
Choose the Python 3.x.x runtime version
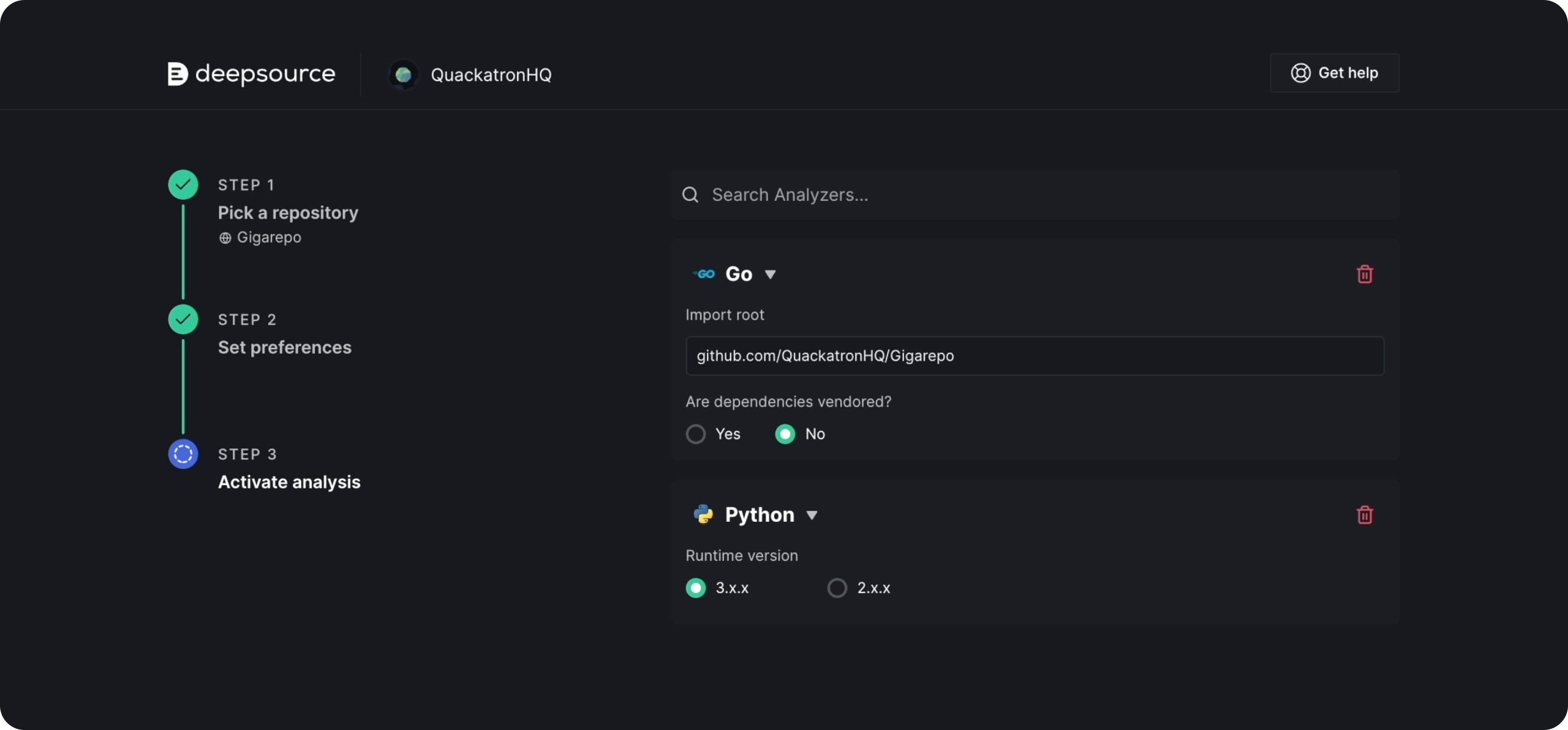click(696, 587)
